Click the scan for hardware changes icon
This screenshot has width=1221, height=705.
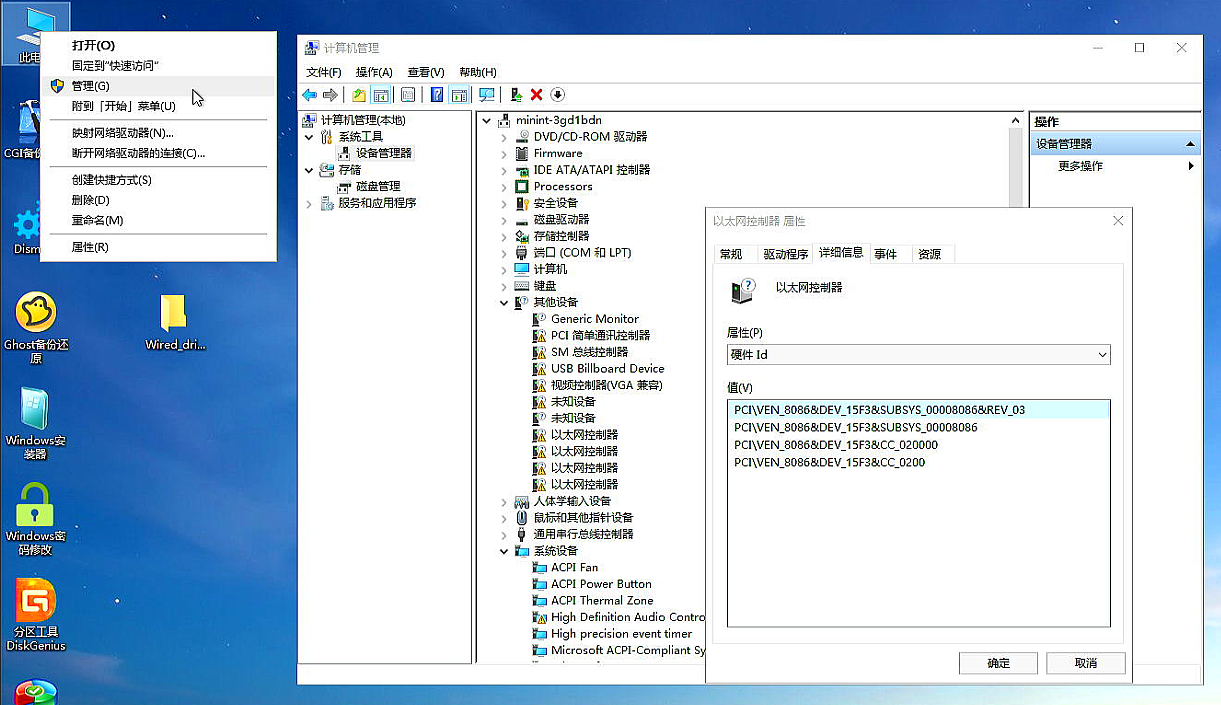point(487,95)
